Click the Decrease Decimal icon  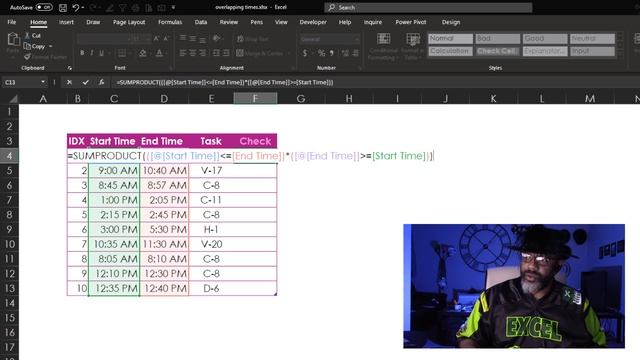point(356,53)
